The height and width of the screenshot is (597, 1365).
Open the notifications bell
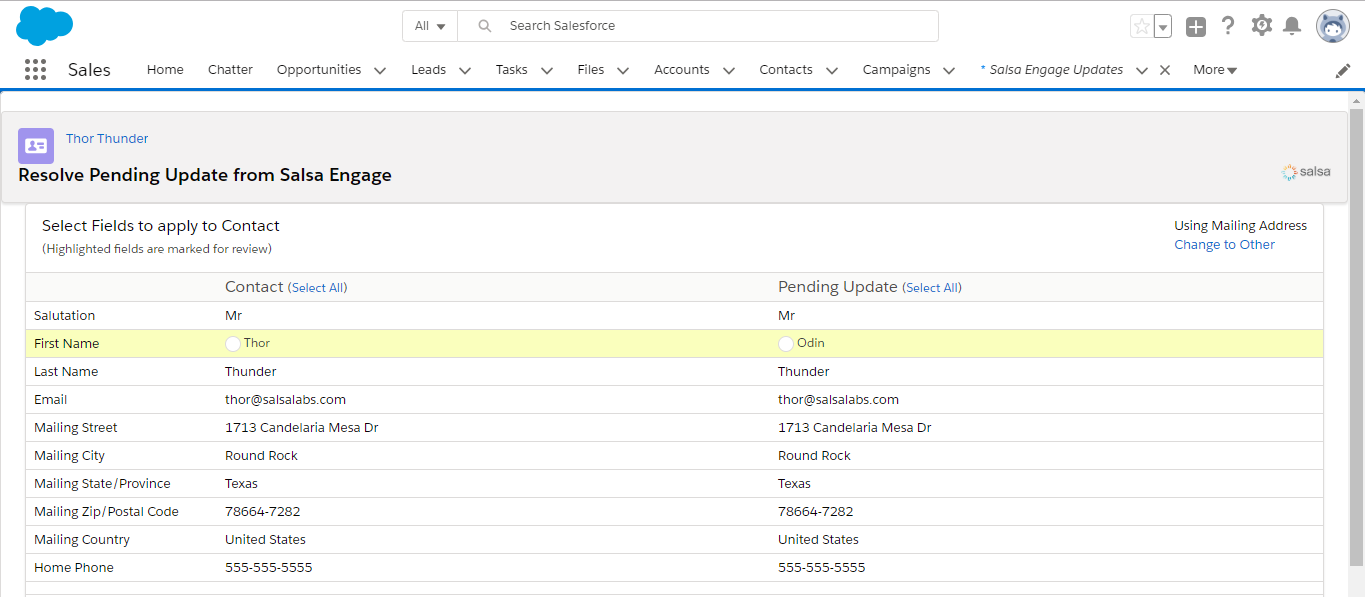coord(1292,26)
